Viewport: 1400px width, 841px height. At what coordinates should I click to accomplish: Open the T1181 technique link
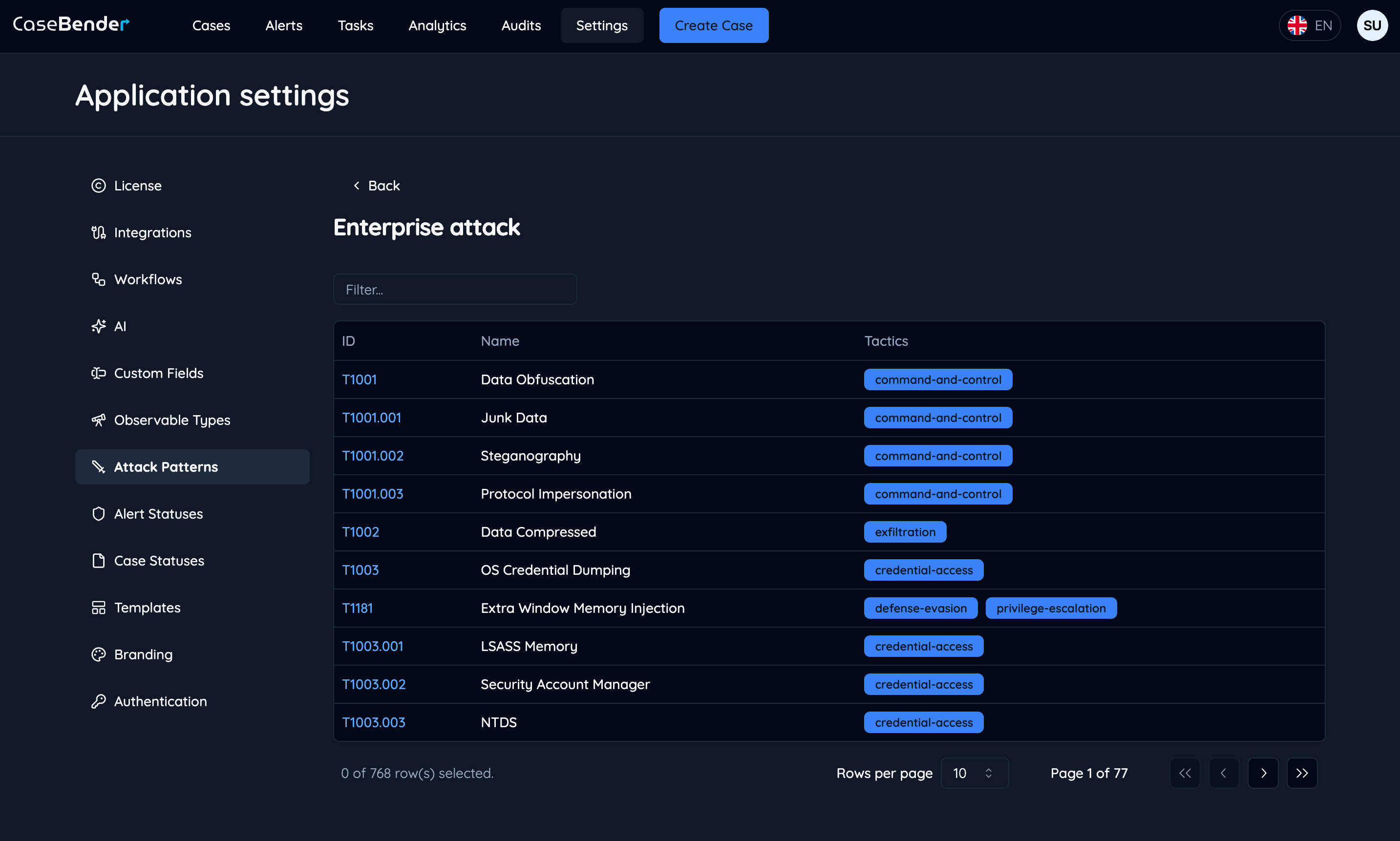coord(357,608)
